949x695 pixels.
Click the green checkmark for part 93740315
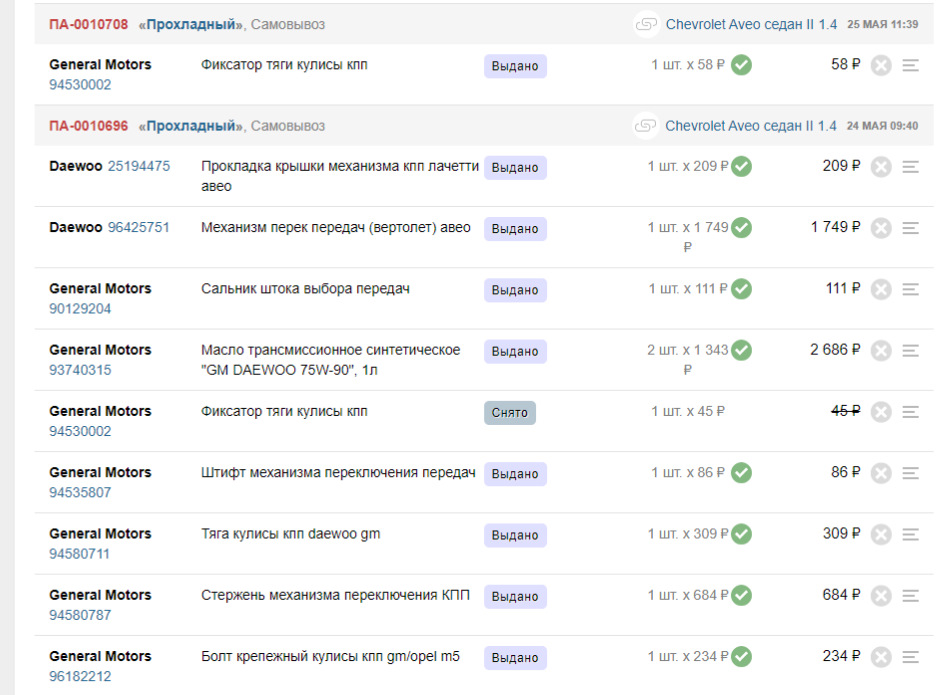click(741, 350)
